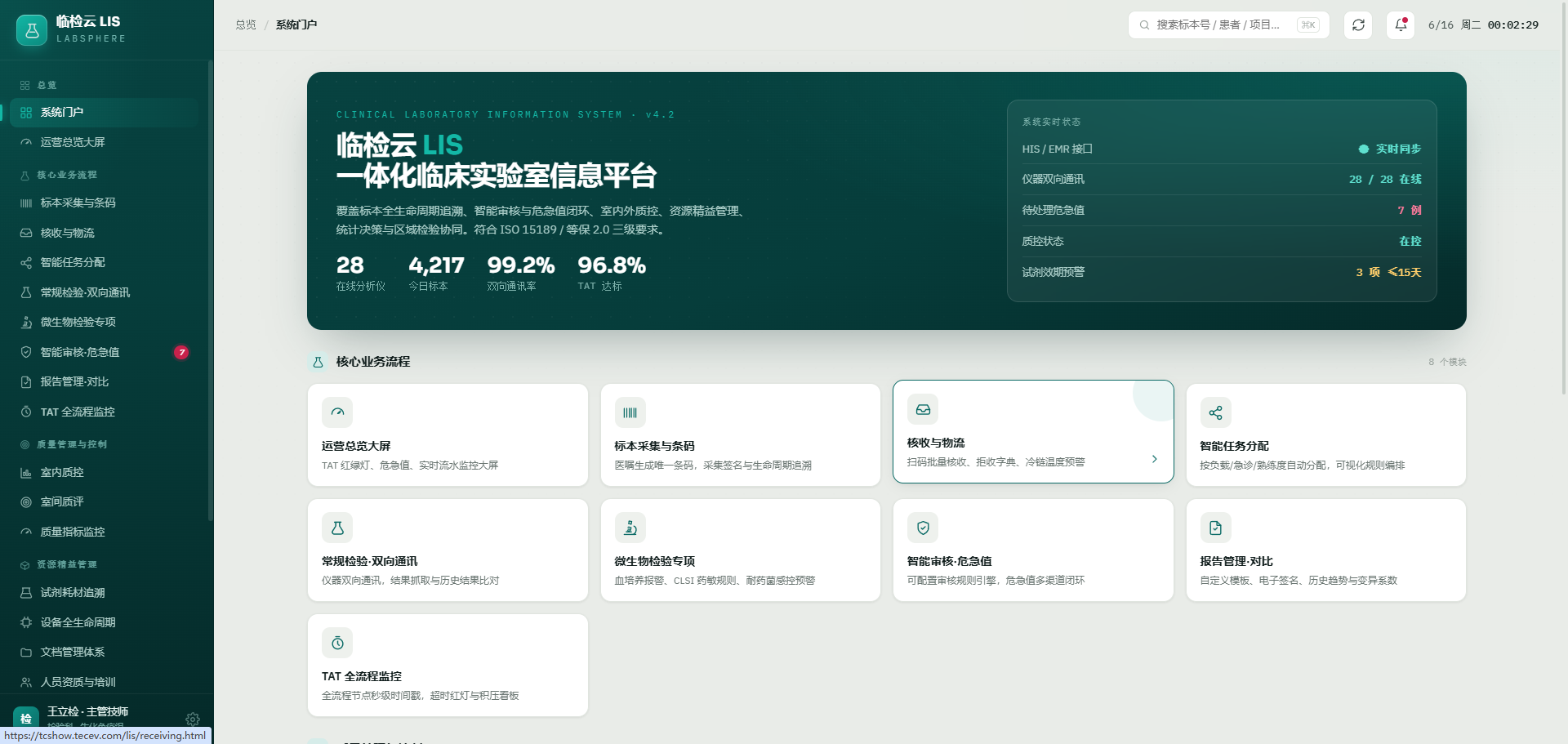Go to 文档管理体系 sidebar item
1568x744 pixels.
[x=105, y=652]
